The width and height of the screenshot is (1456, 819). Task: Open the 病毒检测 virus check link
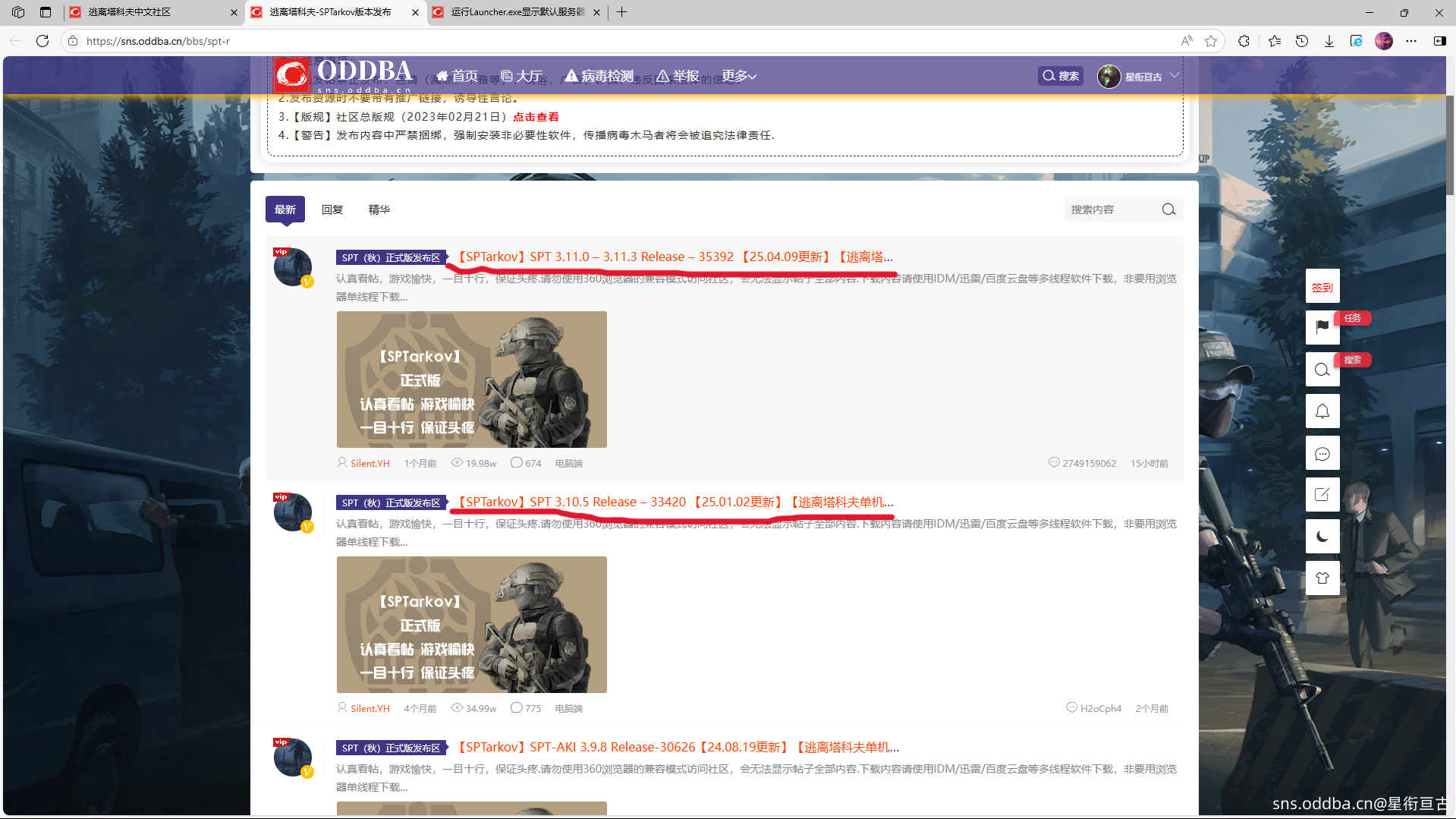click(x=599, y=76)
